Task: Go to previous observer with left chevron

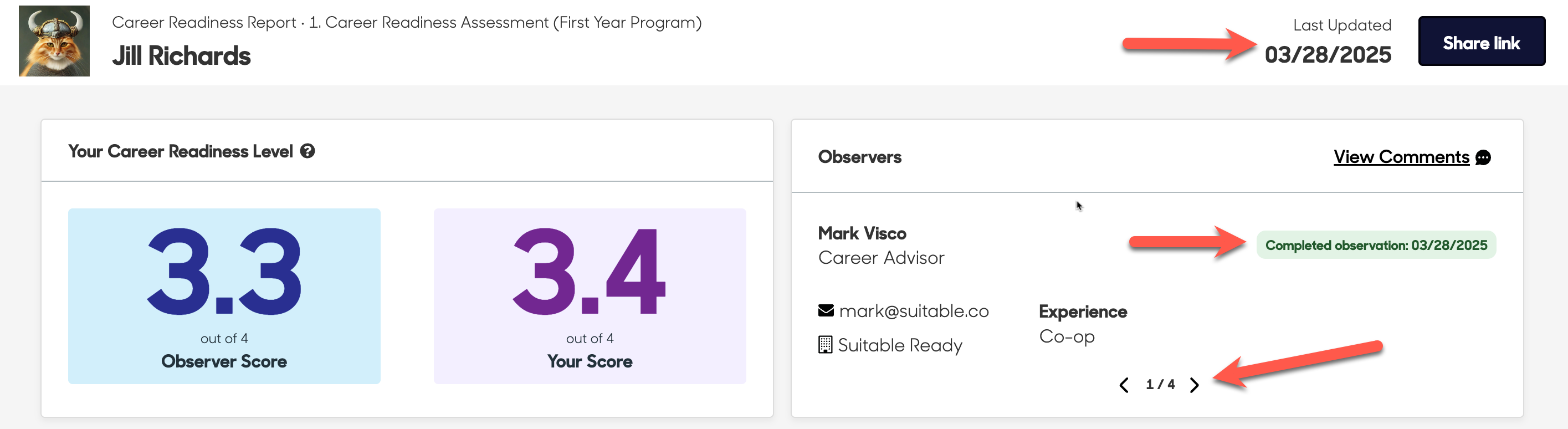Action: point(1124,385)
